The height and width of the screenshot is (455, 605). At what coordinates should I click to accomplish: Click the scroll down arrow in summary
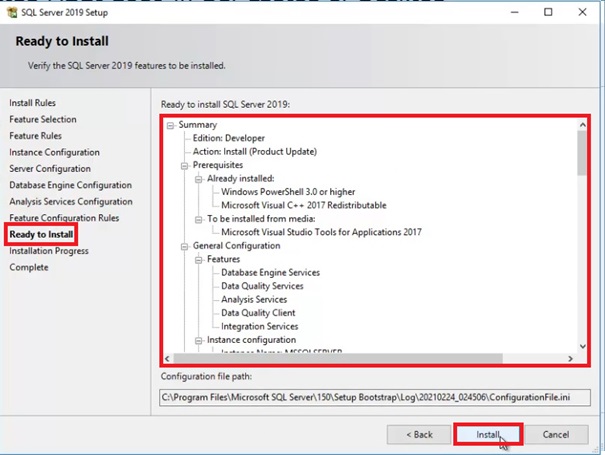582,346
